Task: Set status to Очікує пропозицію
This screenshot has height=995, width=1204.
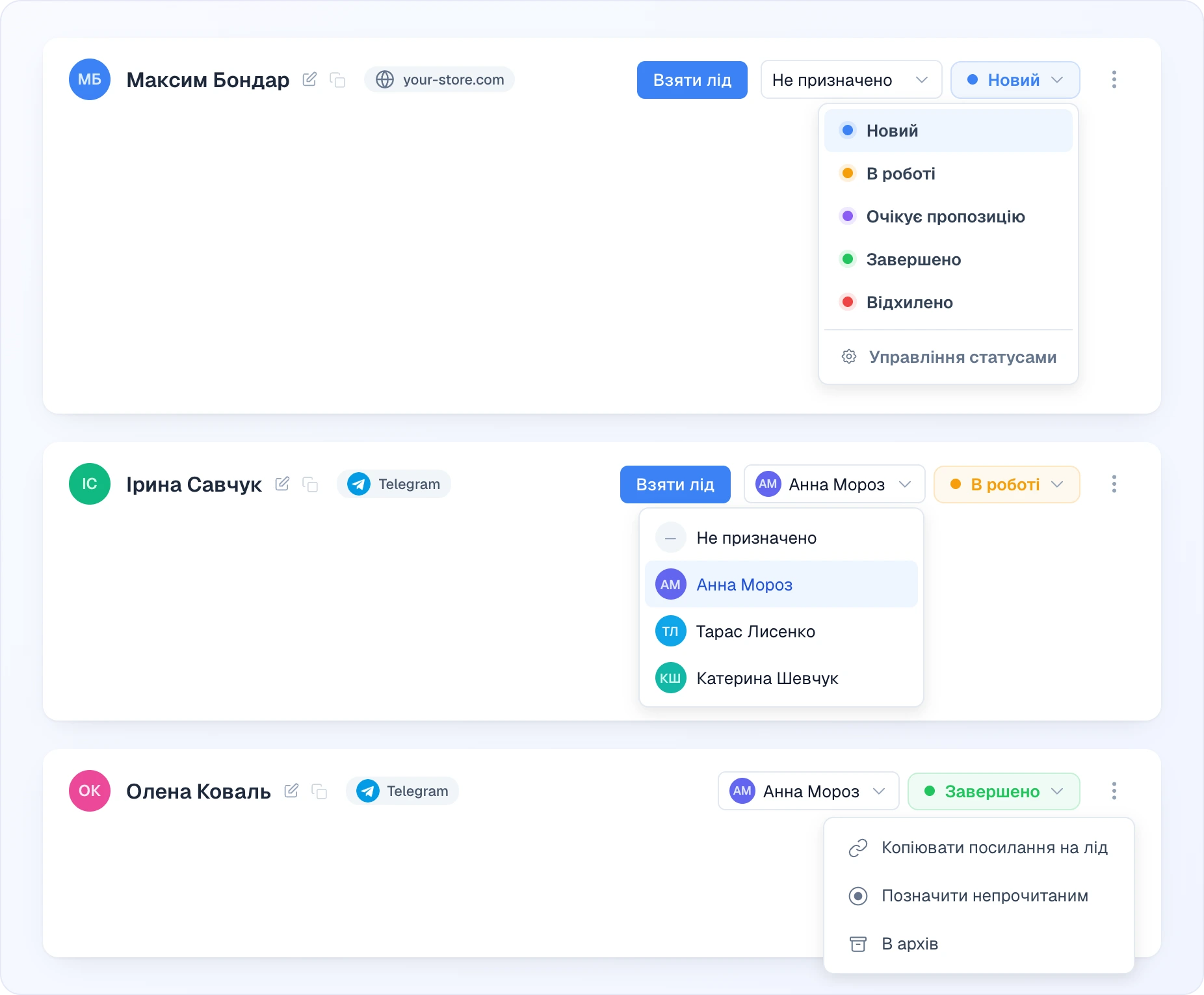Action: point(949,217)
